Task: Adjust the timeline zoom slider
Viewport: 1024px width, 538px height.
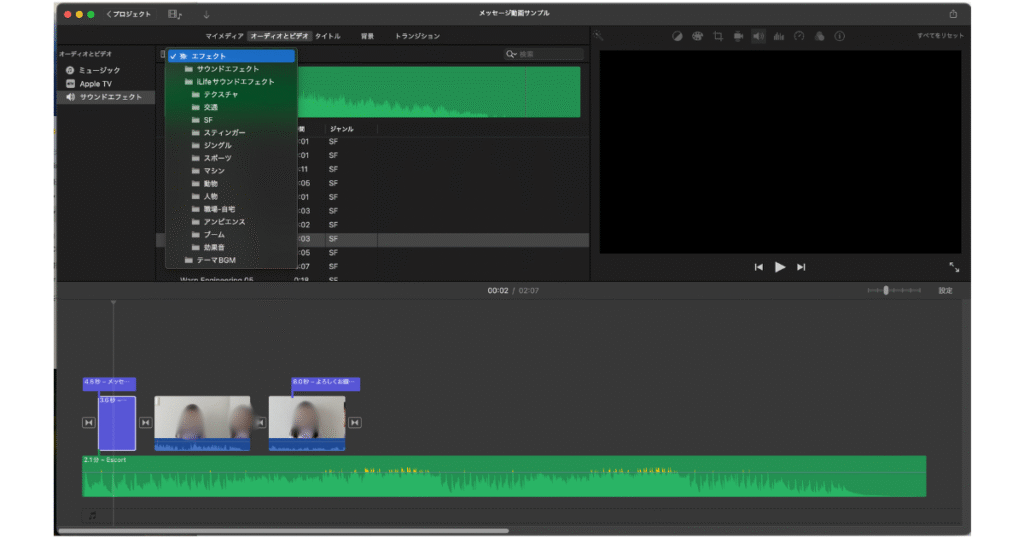Action: (887, 290)
